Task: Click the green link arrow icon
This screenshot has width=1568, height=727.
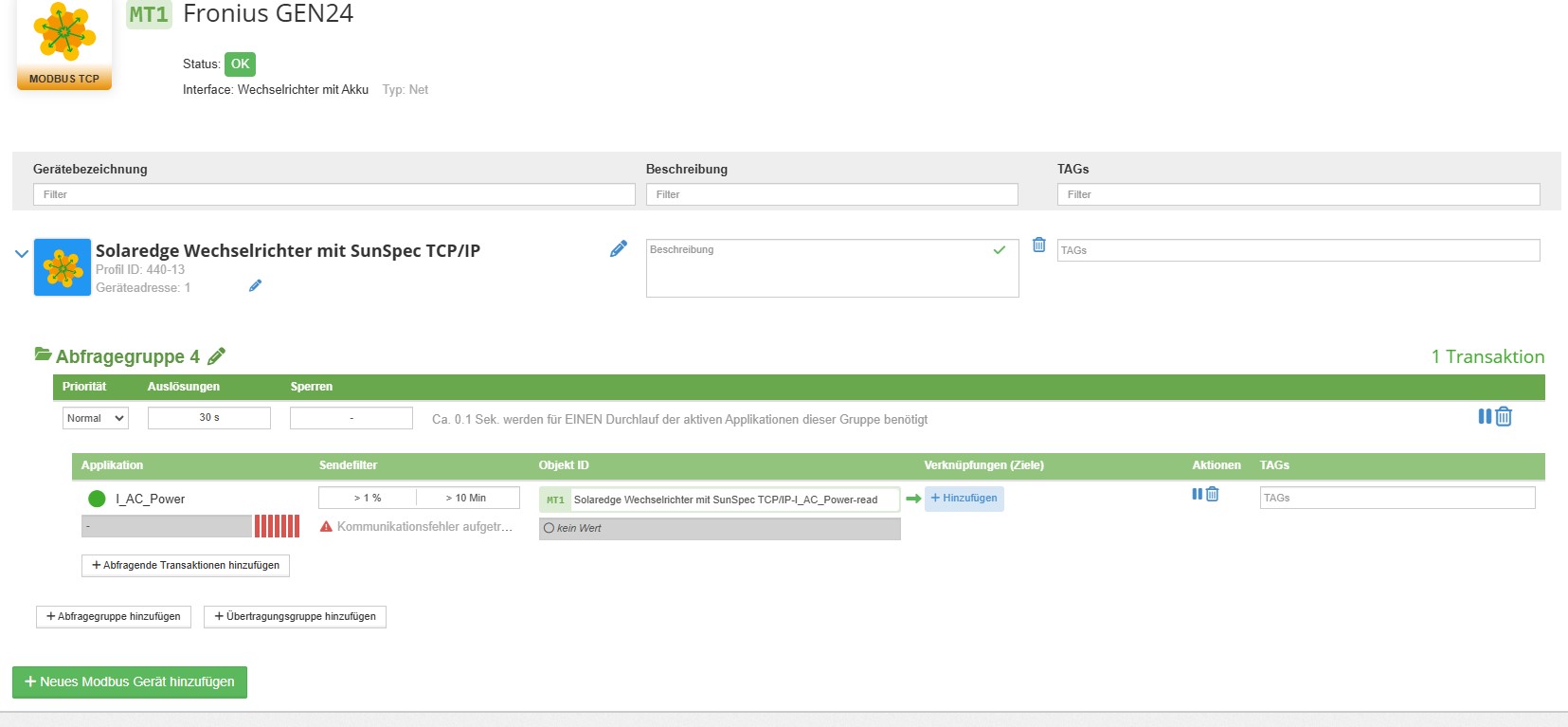Action: (x=913, y=499)
